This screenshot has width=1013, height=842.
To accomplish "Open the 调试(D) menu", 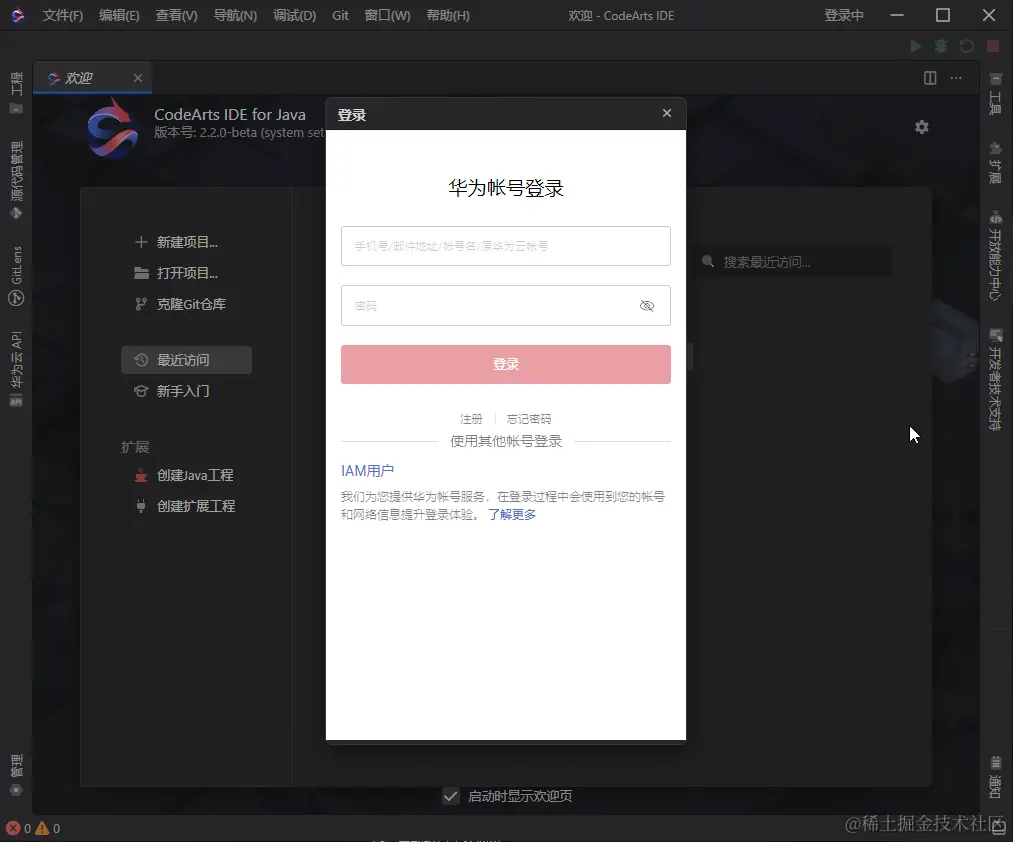I will [x=295, y=16].
